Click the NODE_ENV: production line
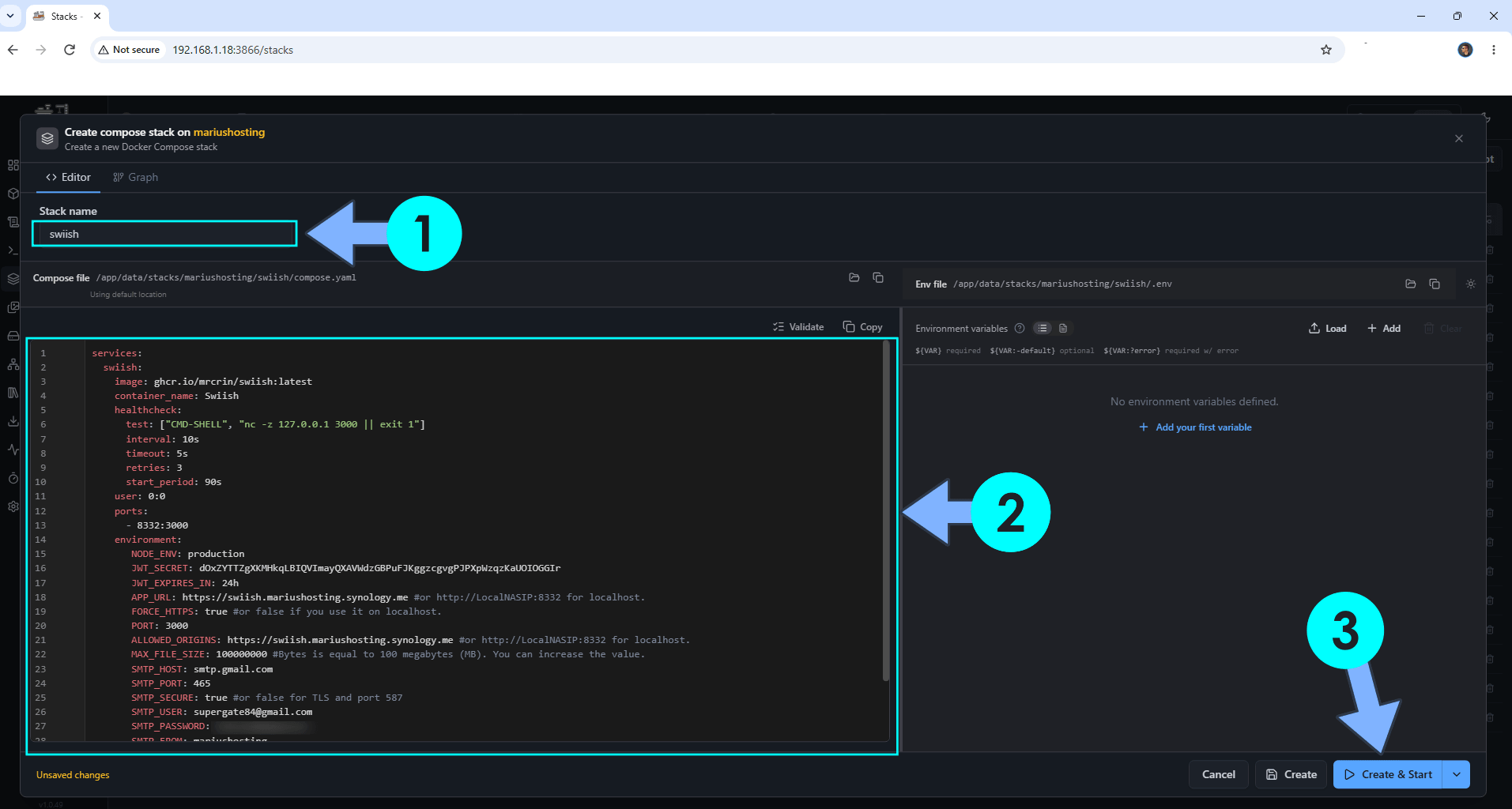 pos(188,554)
